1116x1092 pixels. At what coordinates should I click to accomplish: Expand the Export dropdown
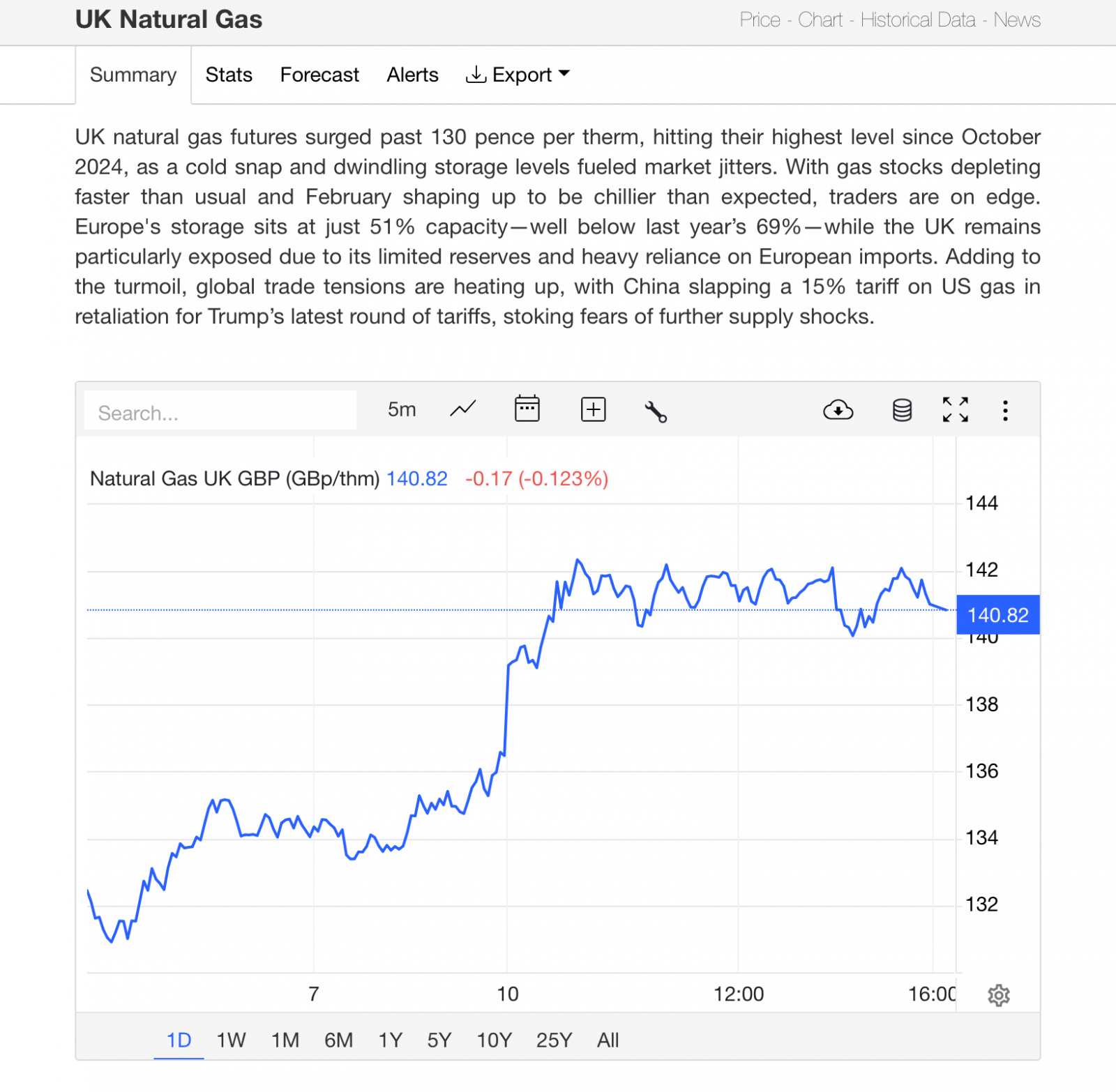(518, 75)
